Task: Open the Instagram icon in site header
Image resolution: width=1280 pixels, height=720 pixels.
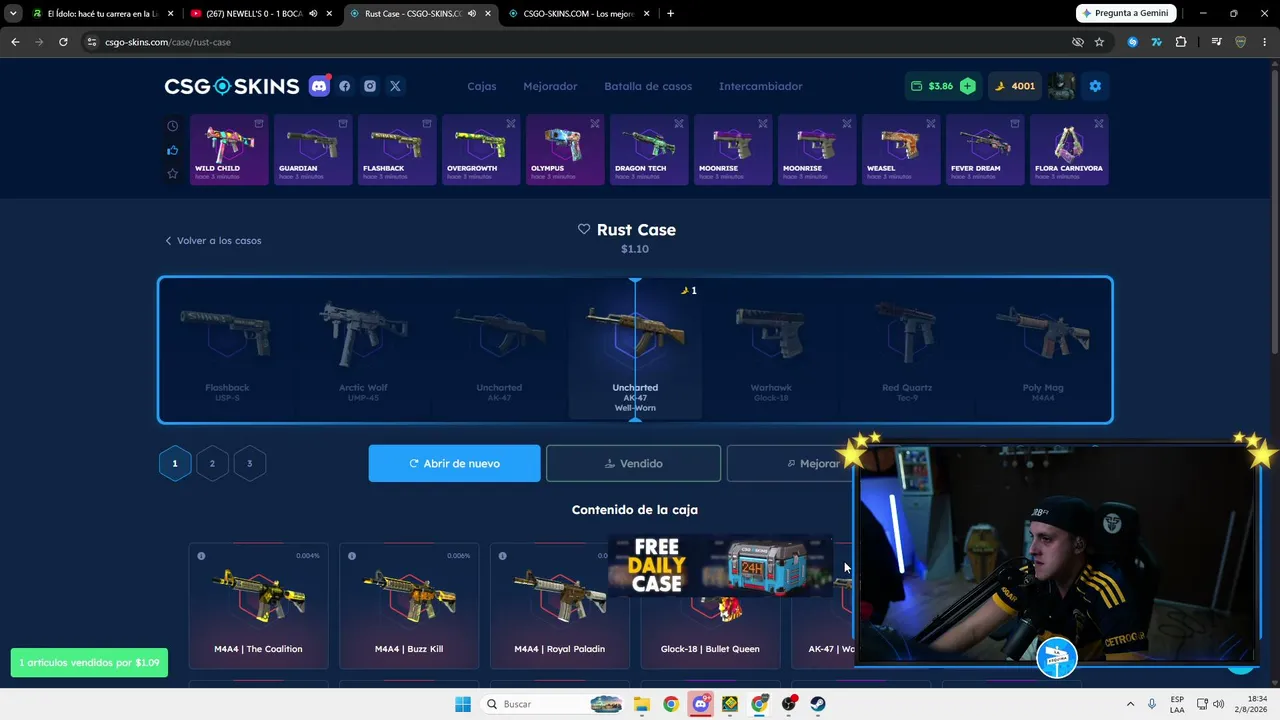Action: (x=370, y=86)
